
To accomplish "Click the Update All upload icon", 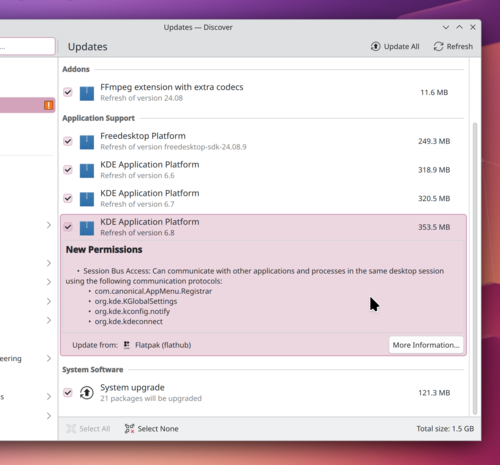I will (375, 46).
